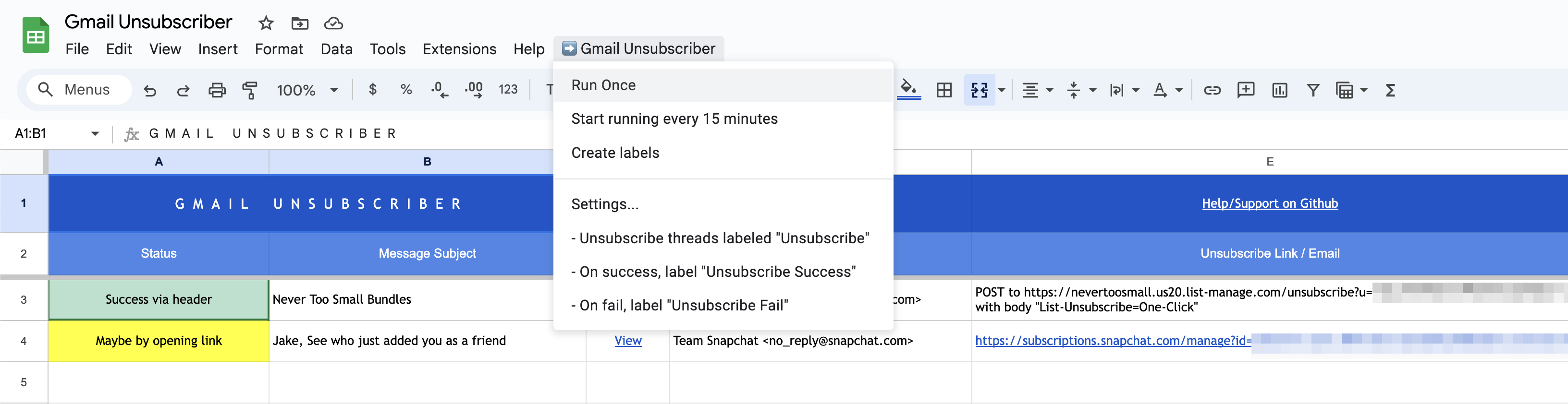The image size is (1568, 404).
Task: Open the Edit menu
Action: tap(119, 49)
